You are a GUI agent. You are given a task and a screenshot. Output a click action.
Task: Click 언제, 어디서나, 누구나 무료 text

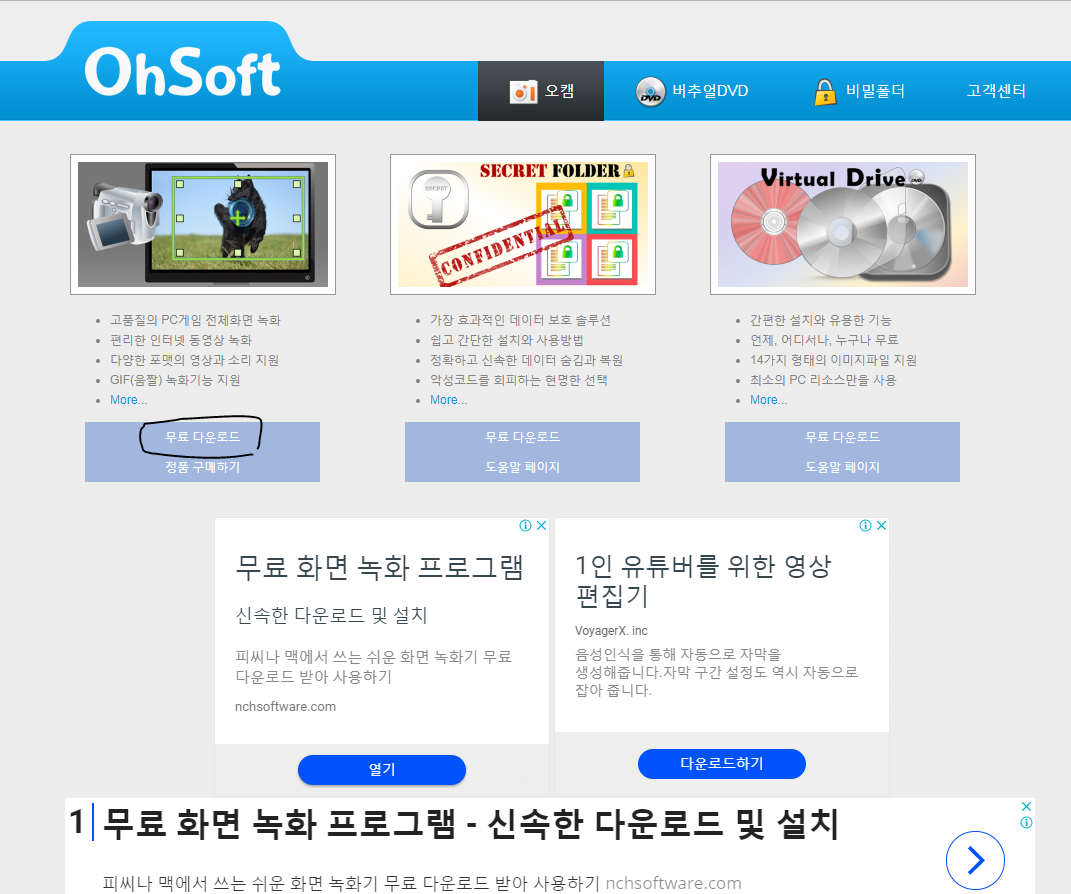pyautogui.click(x=824, y=340)
